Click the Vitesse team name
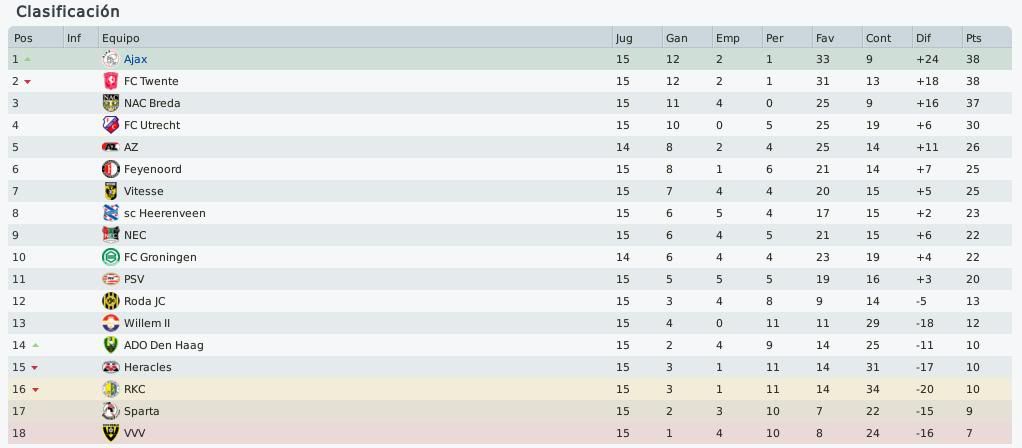 pyautogui.click(x=143, y=191)
